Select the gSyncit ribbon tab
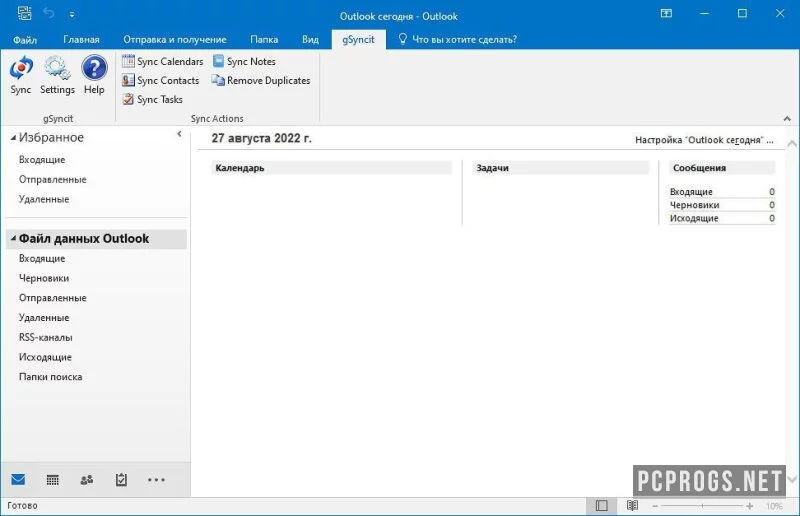The width and height of the screenshot is (800, 516). [358, 39]
